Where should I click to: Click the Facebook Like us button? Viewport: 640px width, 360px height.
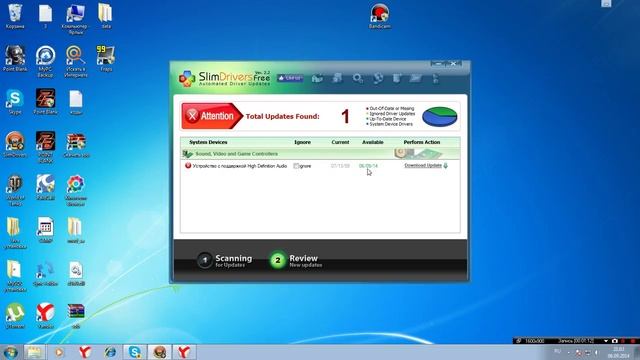coord(290,78)
